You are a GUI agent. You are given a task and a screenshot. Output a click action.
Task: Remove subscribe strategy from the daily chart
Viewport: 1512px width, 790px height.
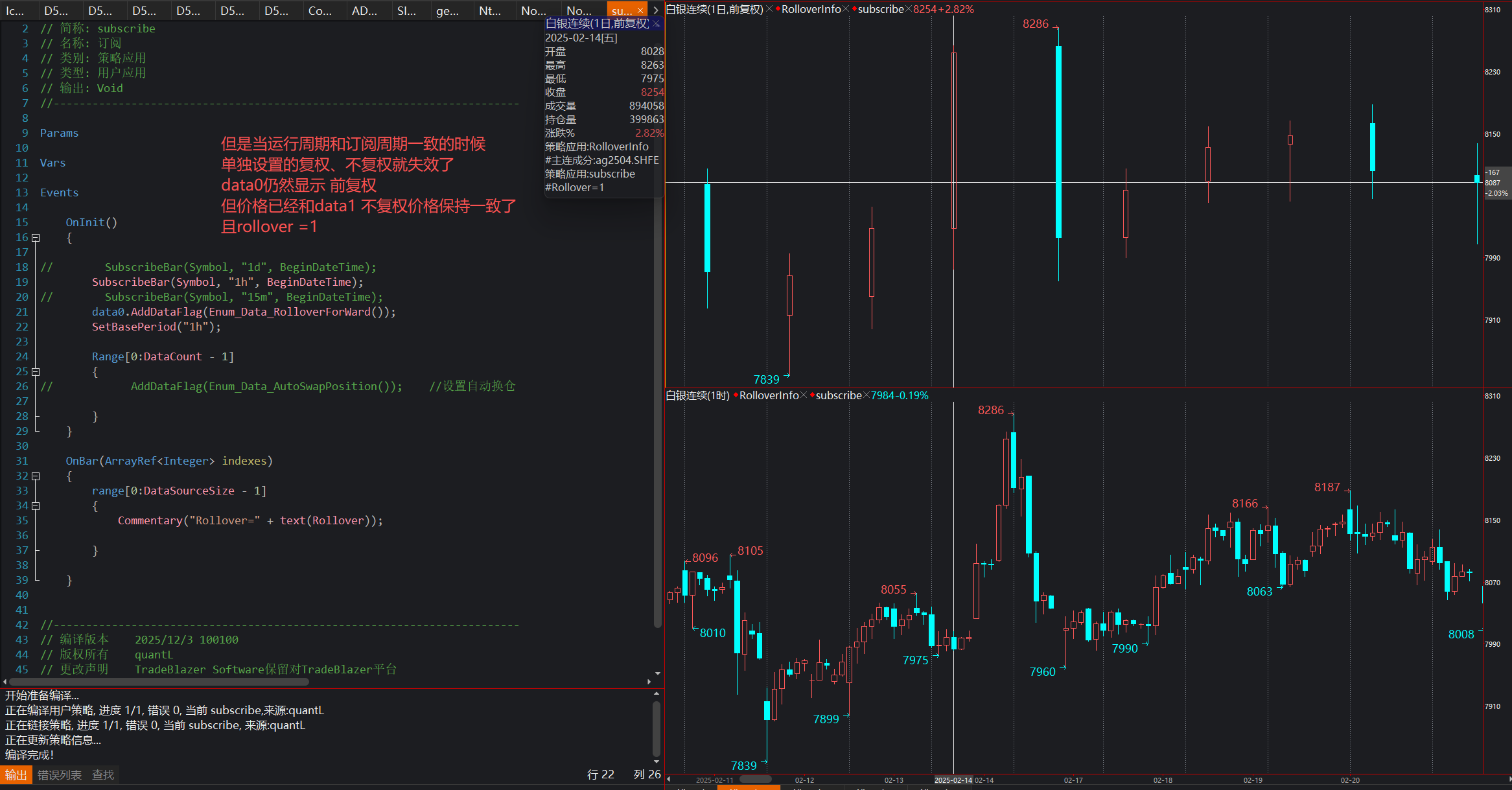(x=909, y=9)
